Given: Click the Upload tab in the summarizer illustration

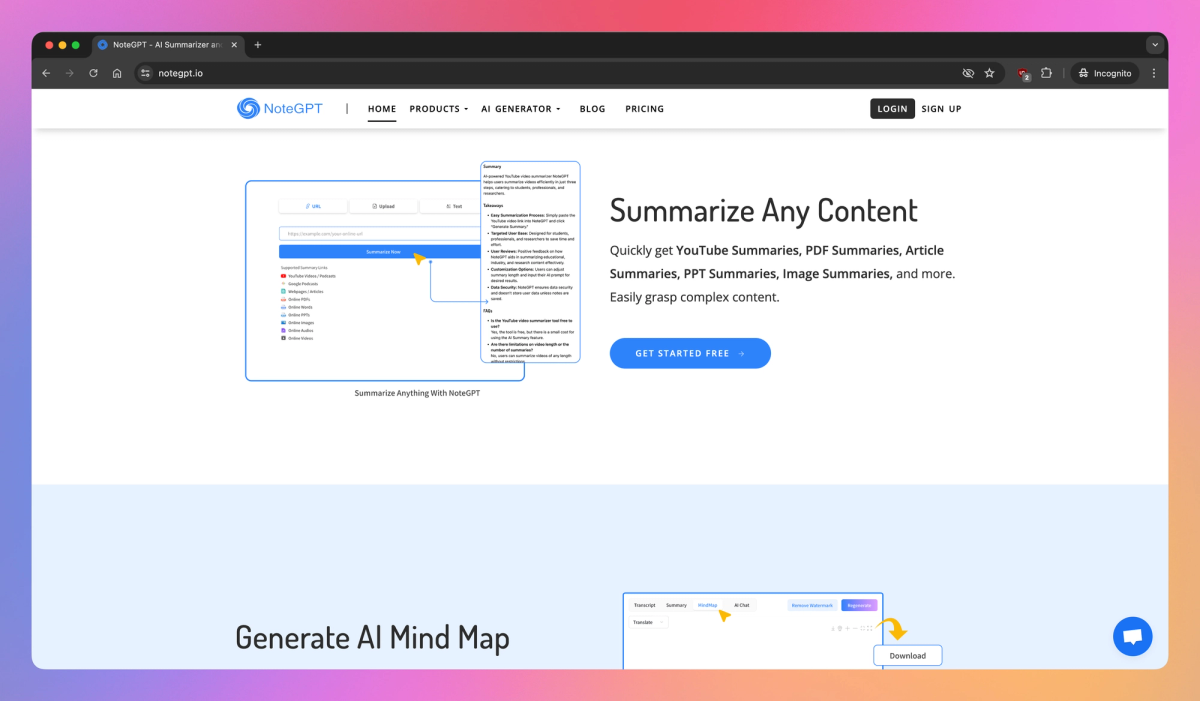Looking at the screenshot, I should (x=383, y=206).
